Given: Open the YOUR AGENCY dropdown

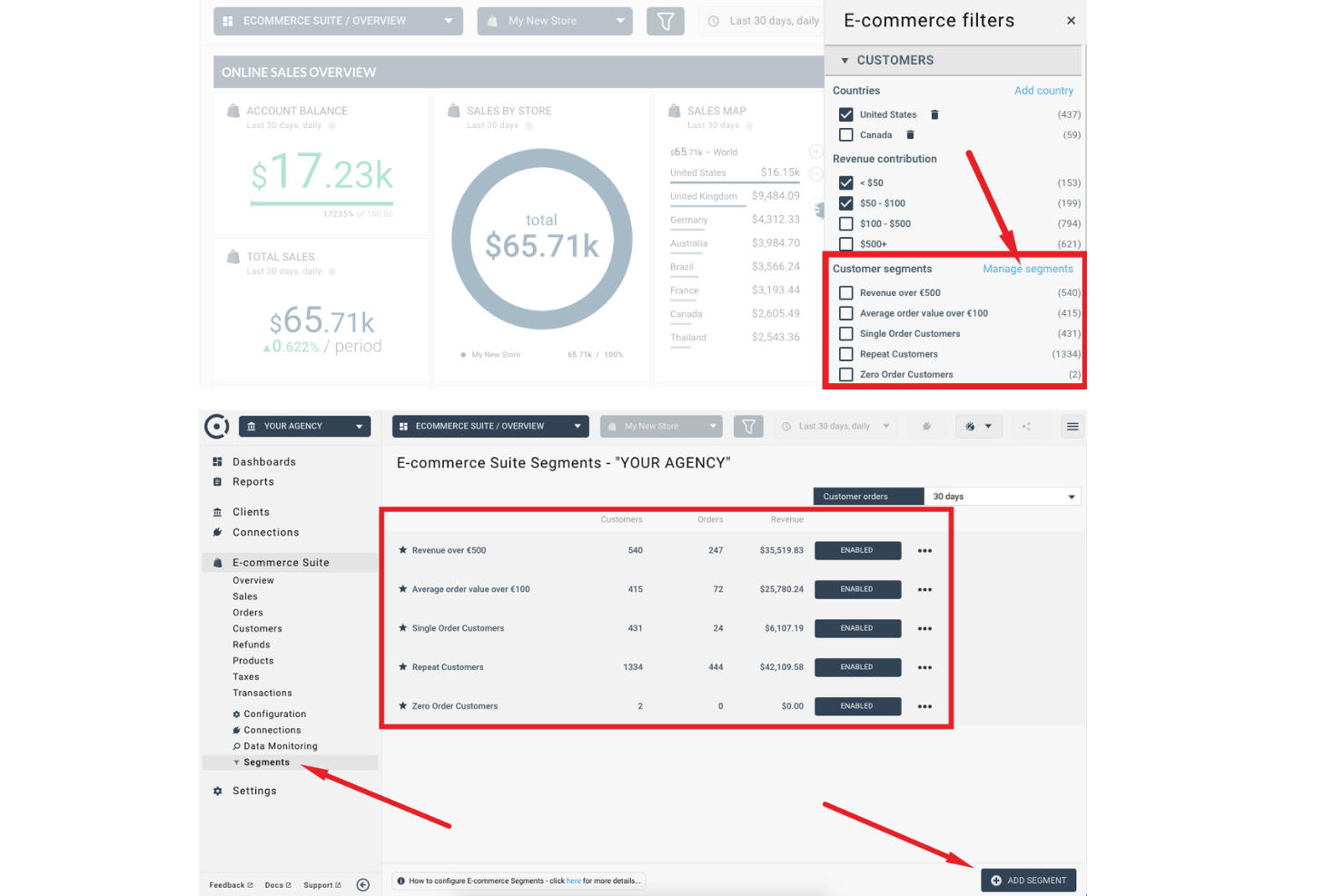Looking at the screenshot, I should [304, 426].
